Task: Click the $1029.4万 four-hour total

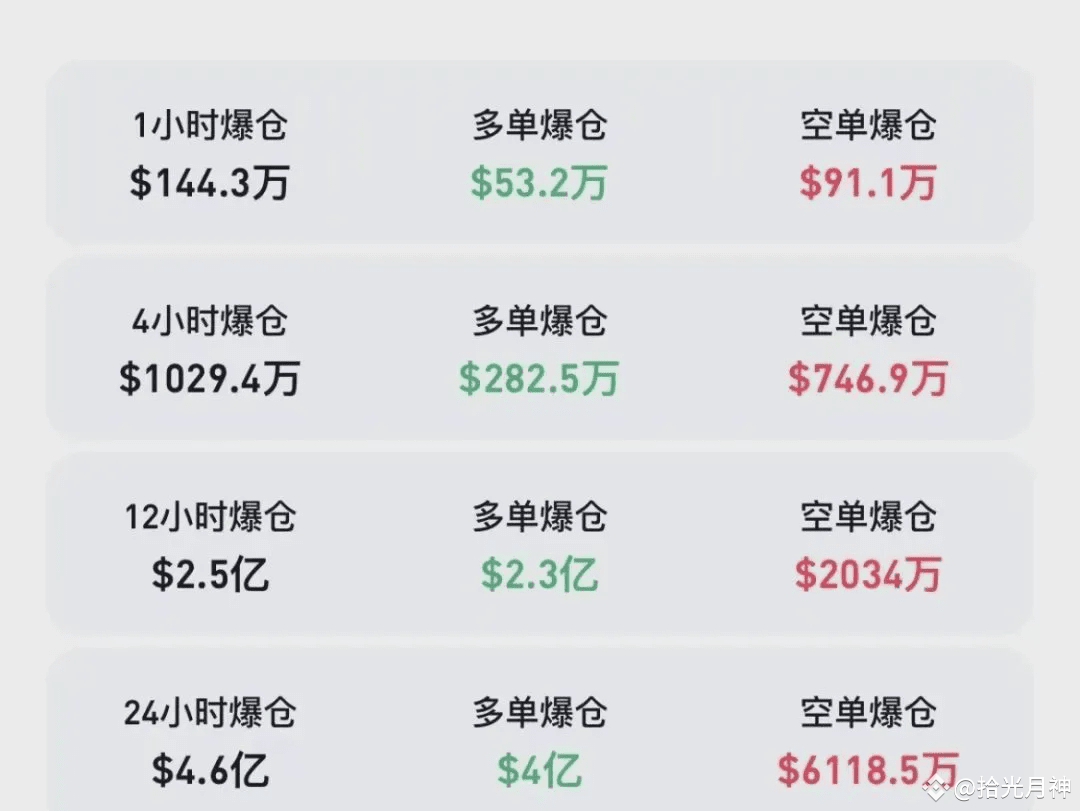Action: (x=211, y=380)
